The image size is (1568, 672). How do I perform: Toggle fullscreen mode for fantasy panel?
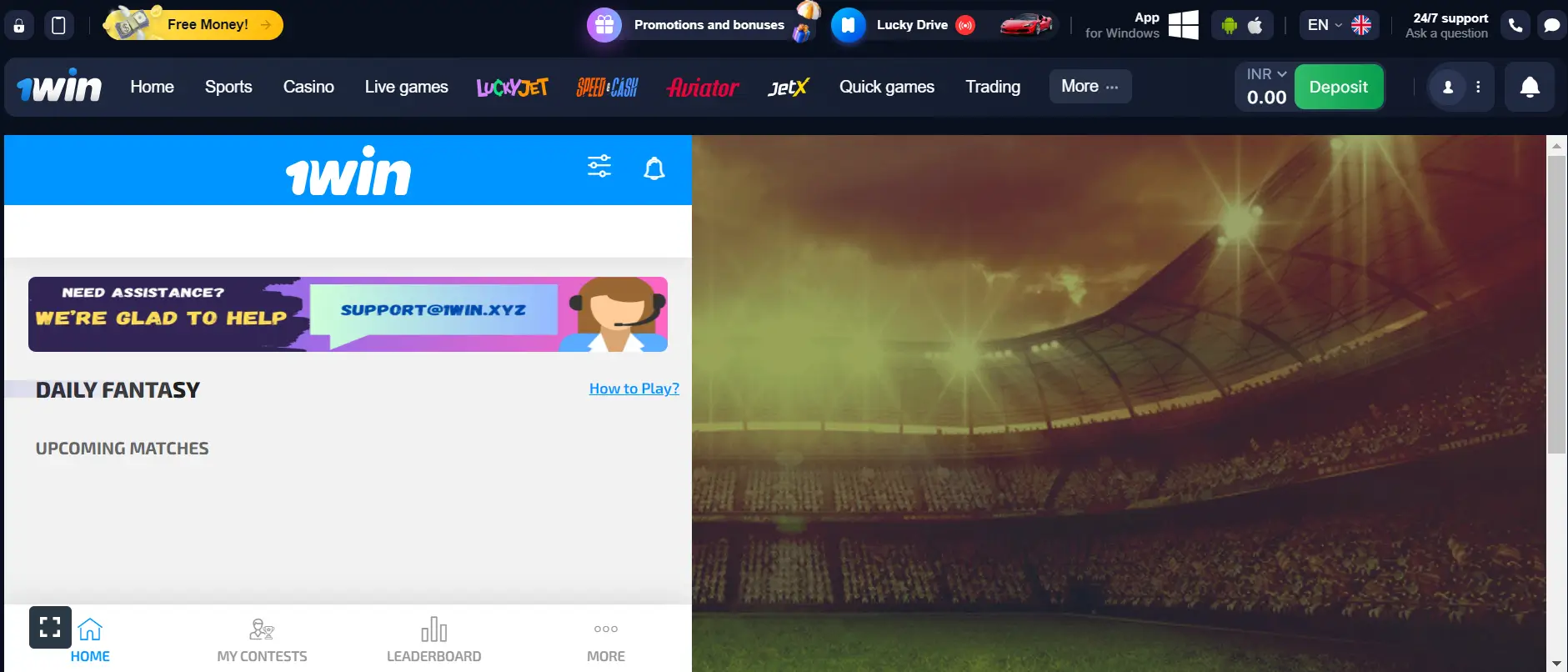[x=50, y=627]
